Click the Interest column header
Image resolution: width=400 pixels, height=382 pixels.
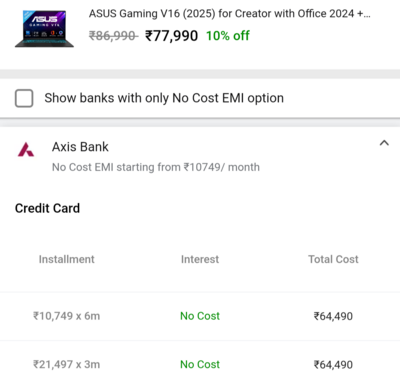[200, 259]
